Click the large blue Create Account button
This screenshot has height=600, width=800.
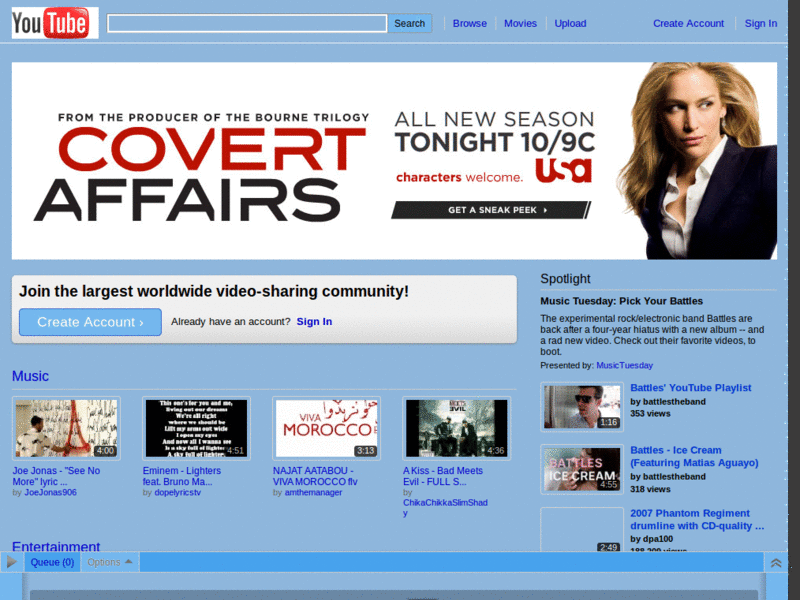pyautogui.click(x=90, y=322)
